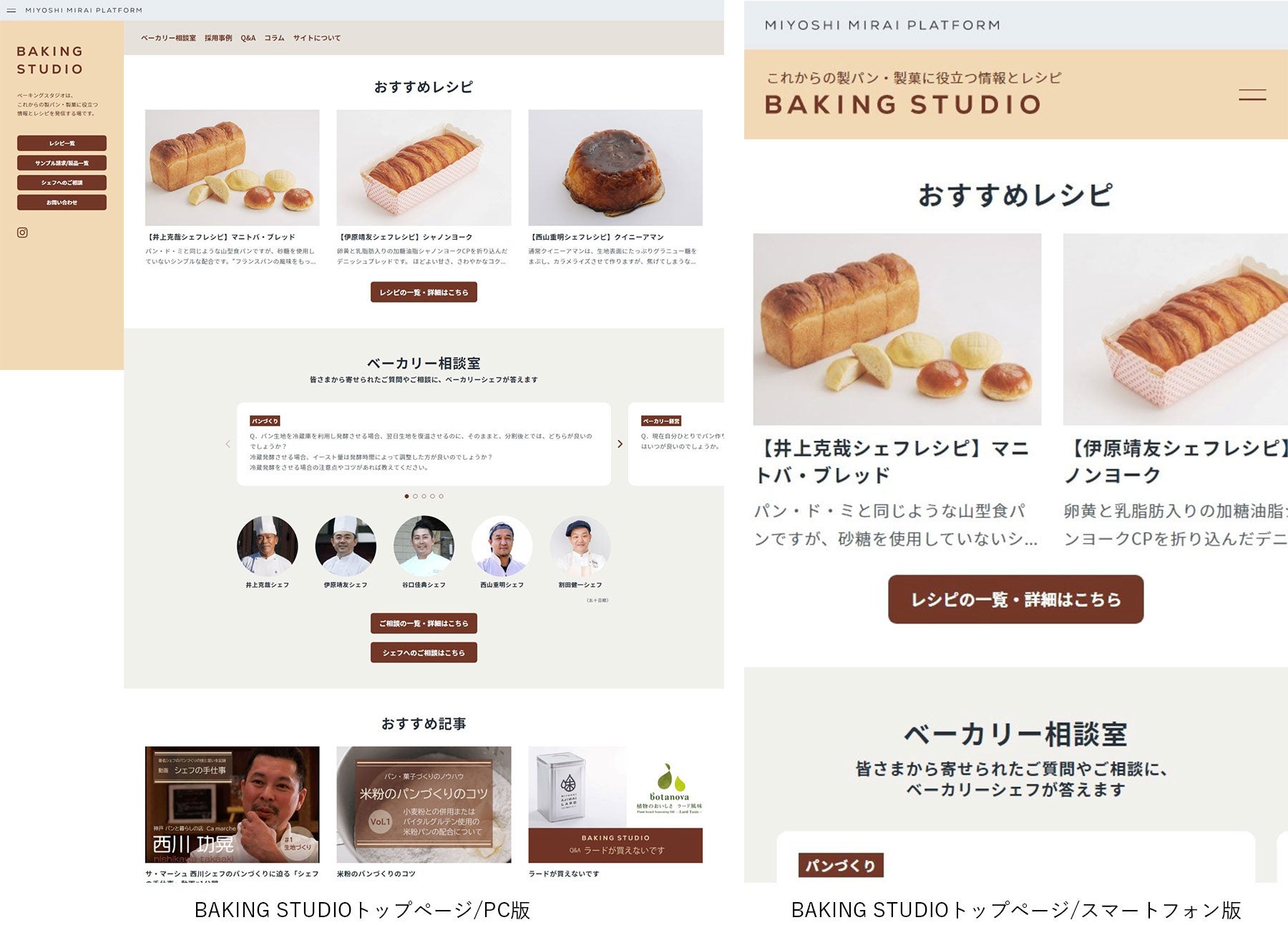Open the Instagram icon in the sidebar
Screen dimensions: 1288x925
click(x=22, y=233)
